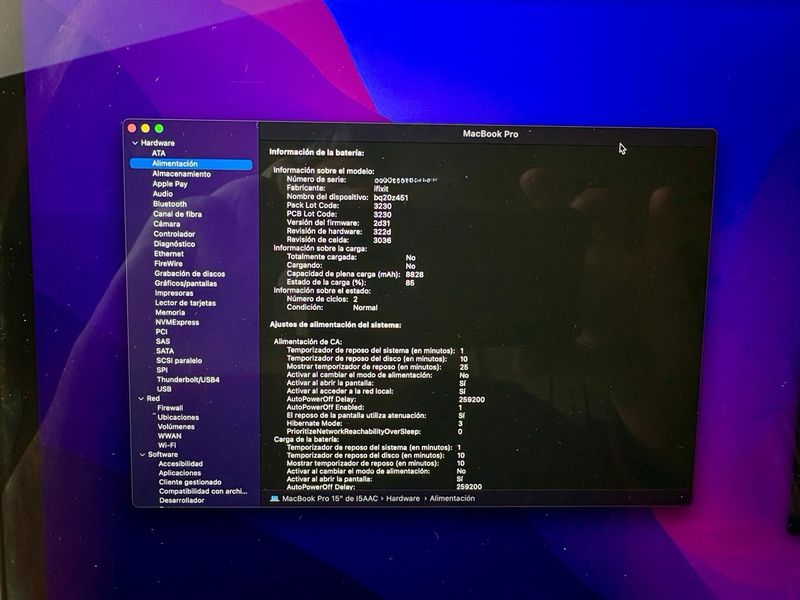Select Diagnóstico in the sidebar
The height and width of the screenshot is (600, 800).
point(174,244)
